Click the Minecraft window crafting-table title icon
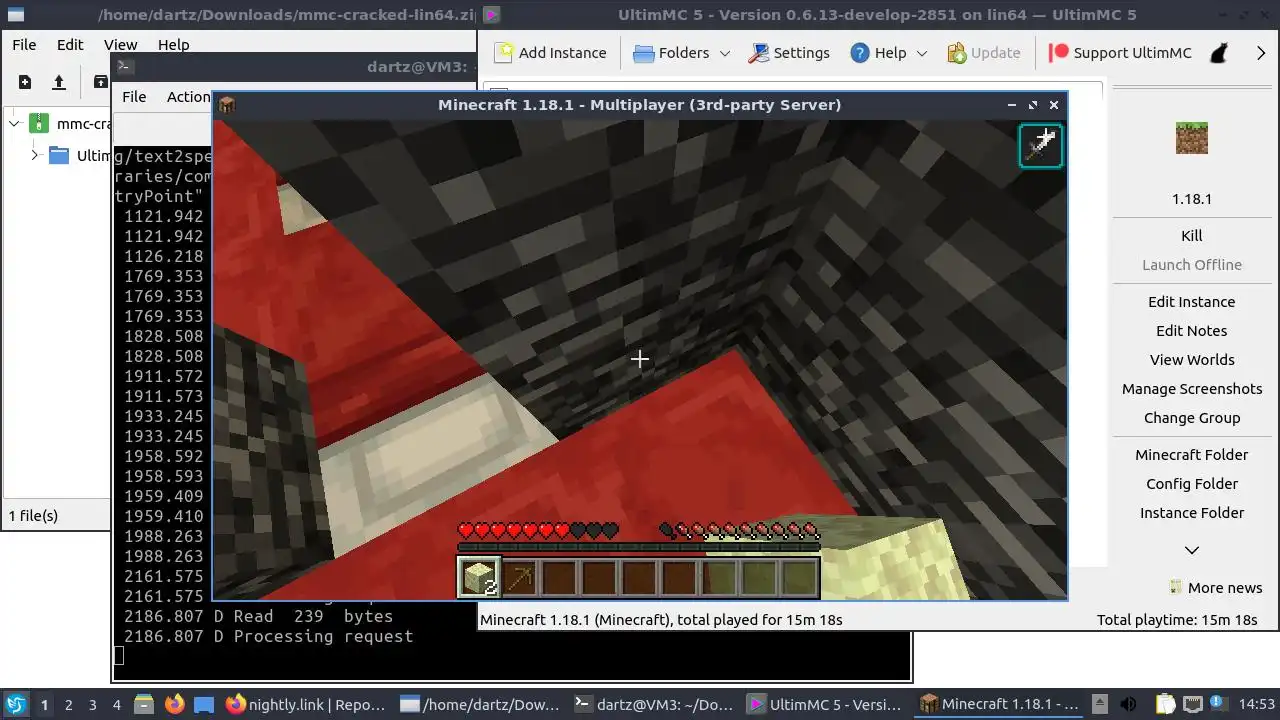The image size is (1280, 720). [226, 105]
